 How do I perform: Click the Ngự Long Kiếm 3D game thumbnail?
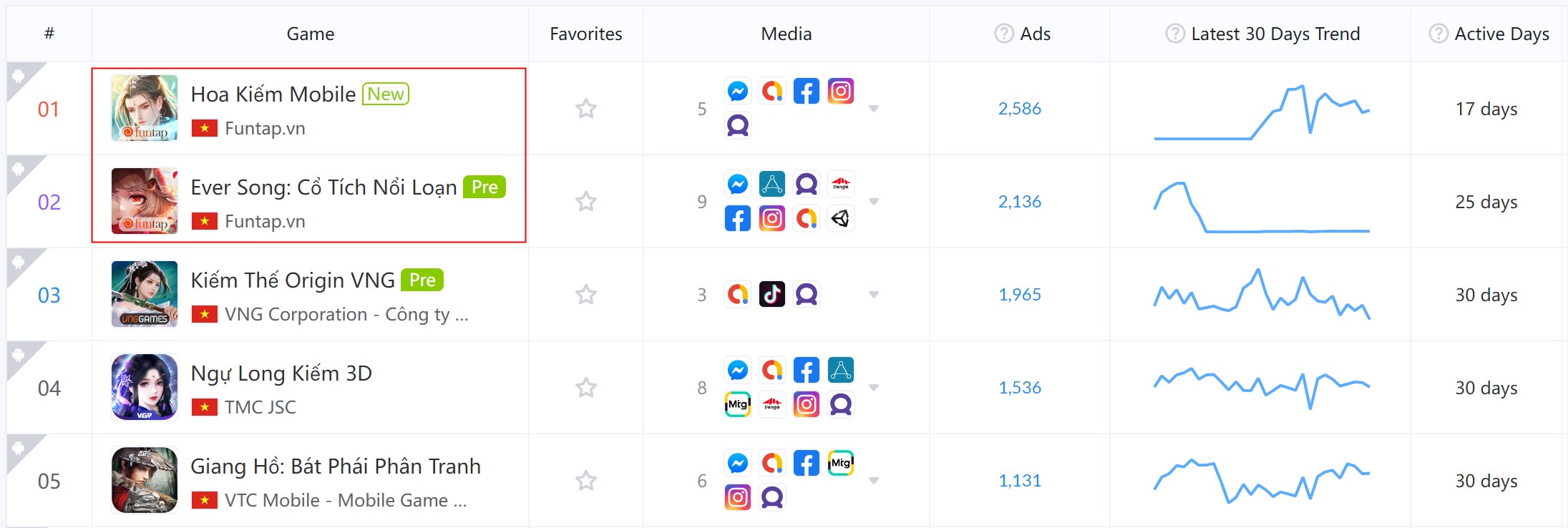click(x=145, y=387)
